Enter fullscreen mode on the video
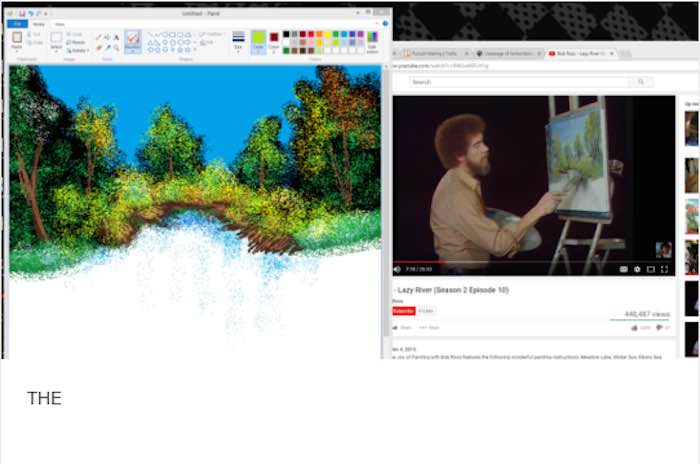 click(665, 268)
